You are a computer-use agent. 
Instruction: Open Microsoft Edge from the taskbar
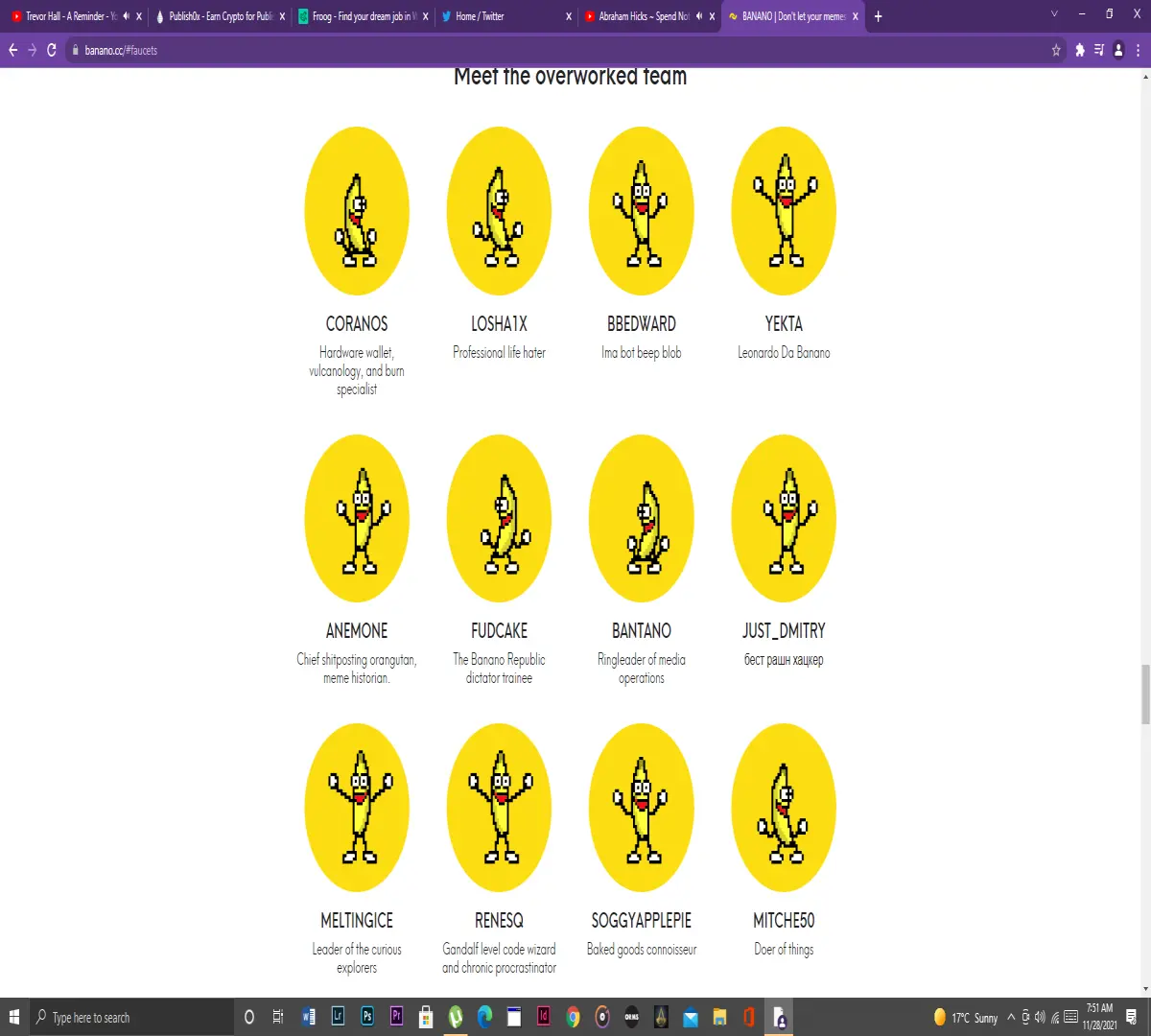[485, 1017]
